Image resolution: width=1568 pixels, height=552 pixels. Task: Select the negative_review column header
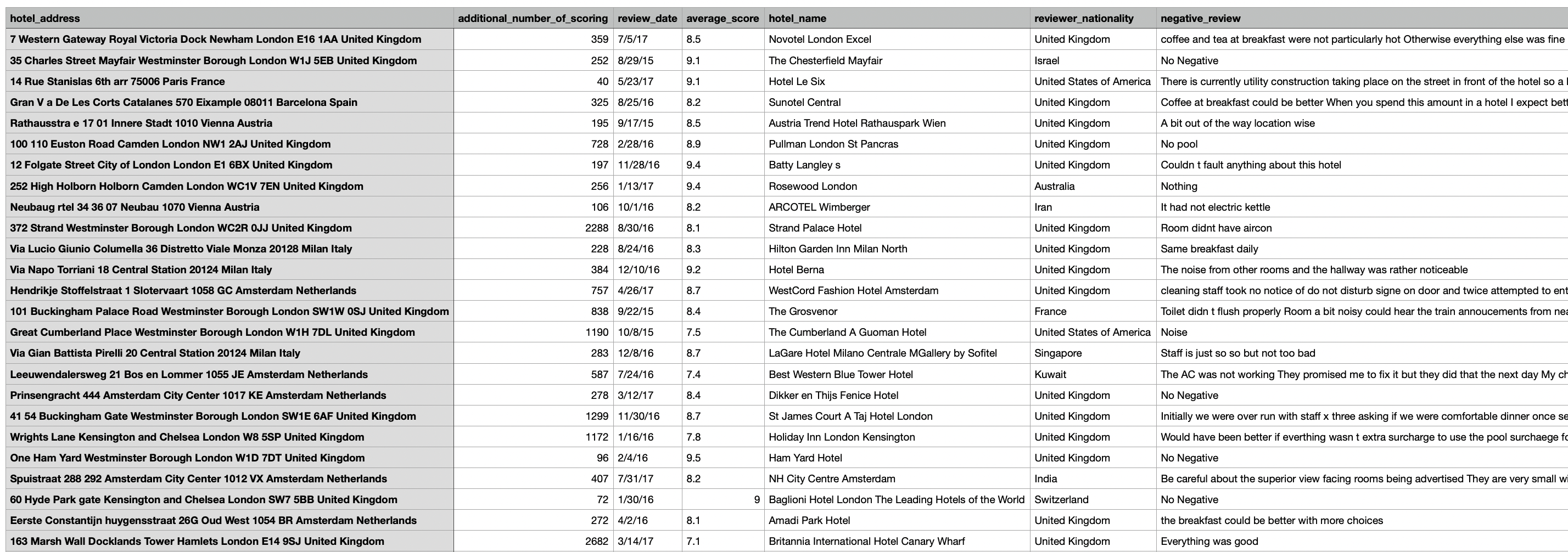pyautogui.click(x=1362, y=18)
